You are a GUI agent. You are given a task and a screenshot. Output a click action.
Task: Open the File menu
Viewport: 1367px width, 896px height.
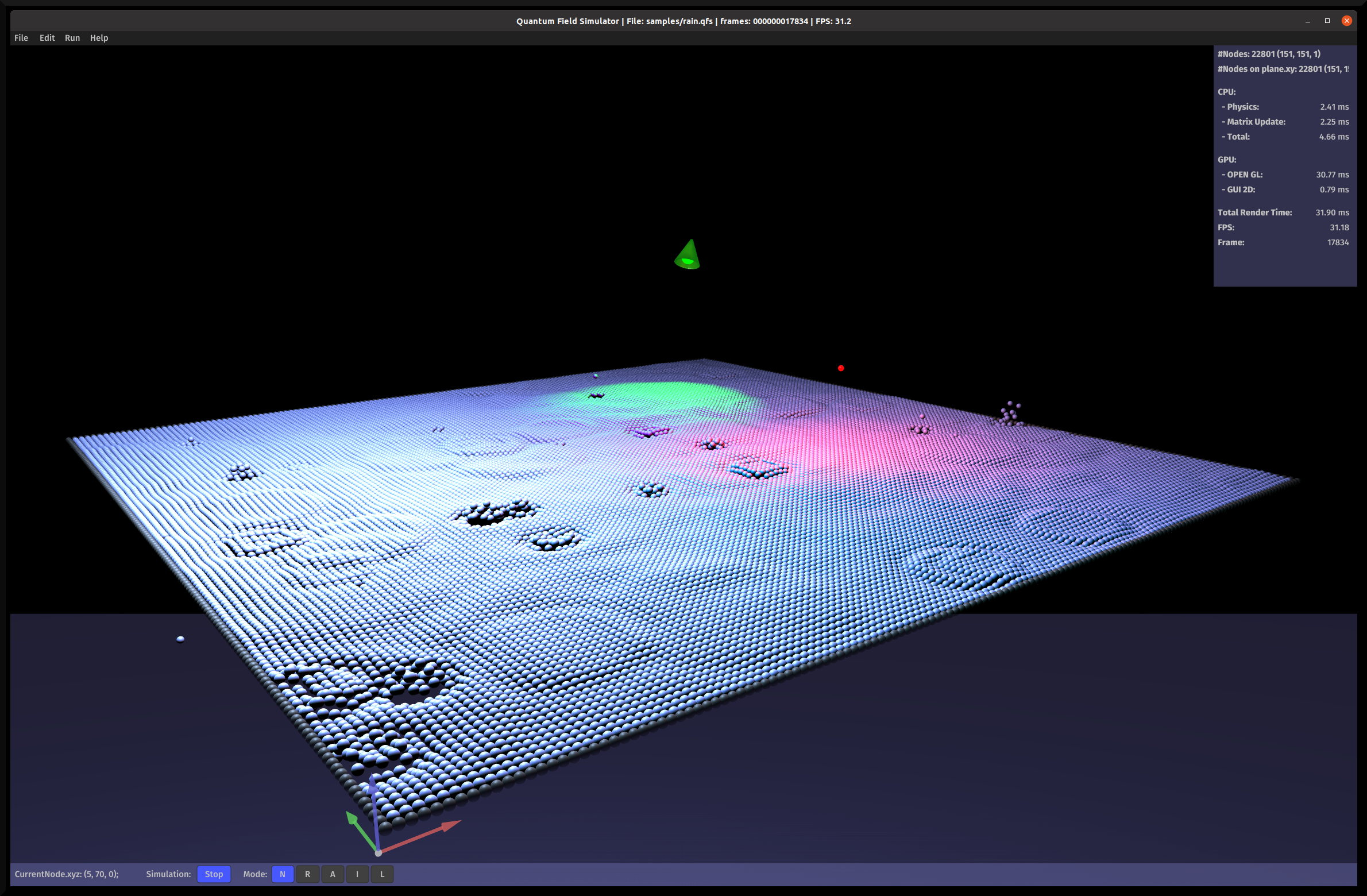[21, 38]
